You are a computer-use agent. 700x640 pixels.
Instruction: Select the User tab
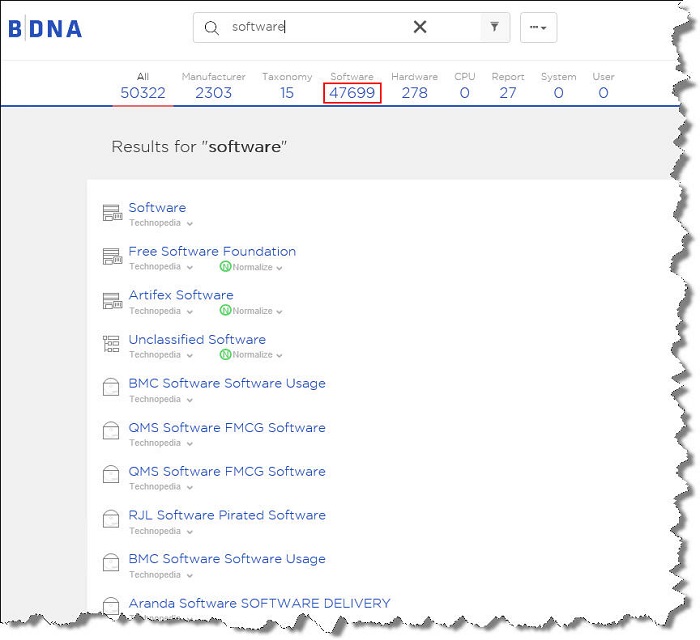point(603,86)
